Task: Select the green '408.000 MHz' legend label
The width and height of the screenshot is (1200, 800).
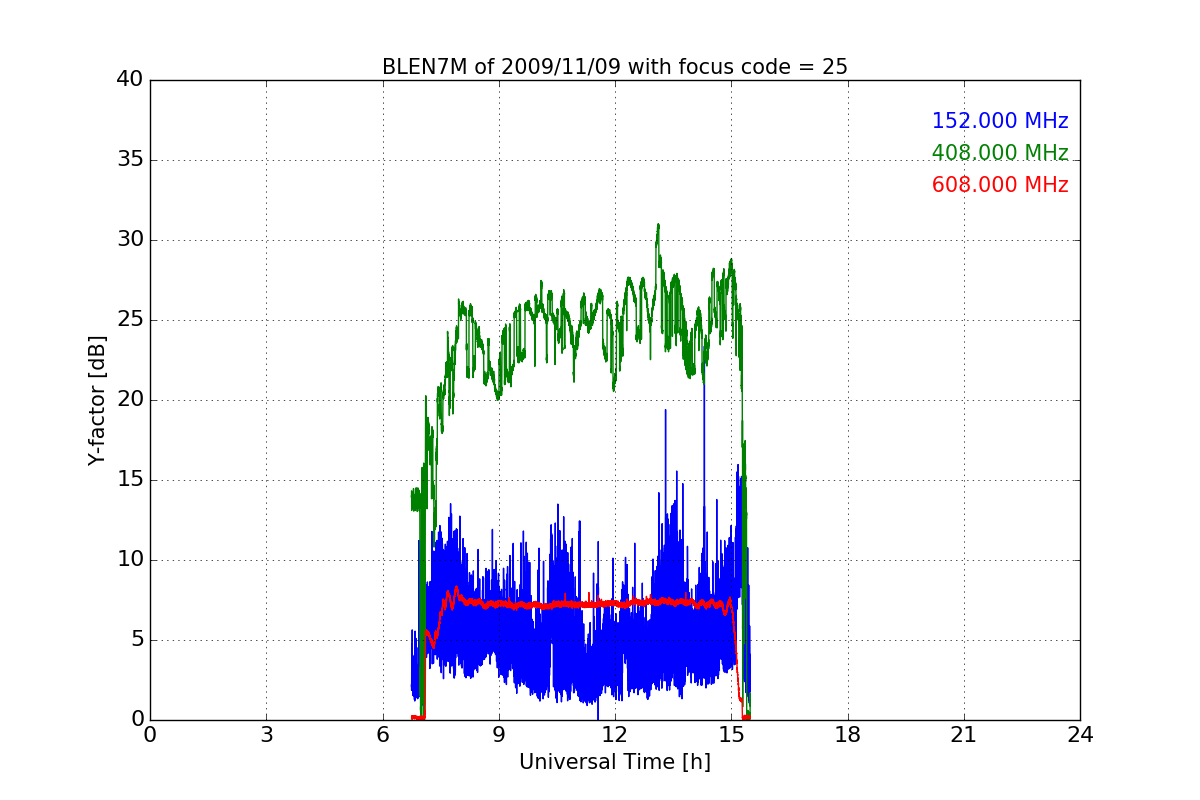Action: (1000, 153)
